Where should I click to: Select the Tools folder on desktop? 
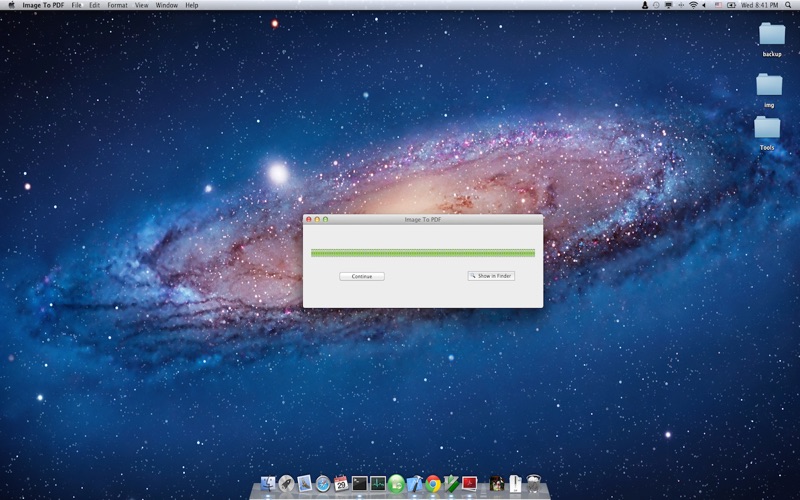(x=767, y=129)
